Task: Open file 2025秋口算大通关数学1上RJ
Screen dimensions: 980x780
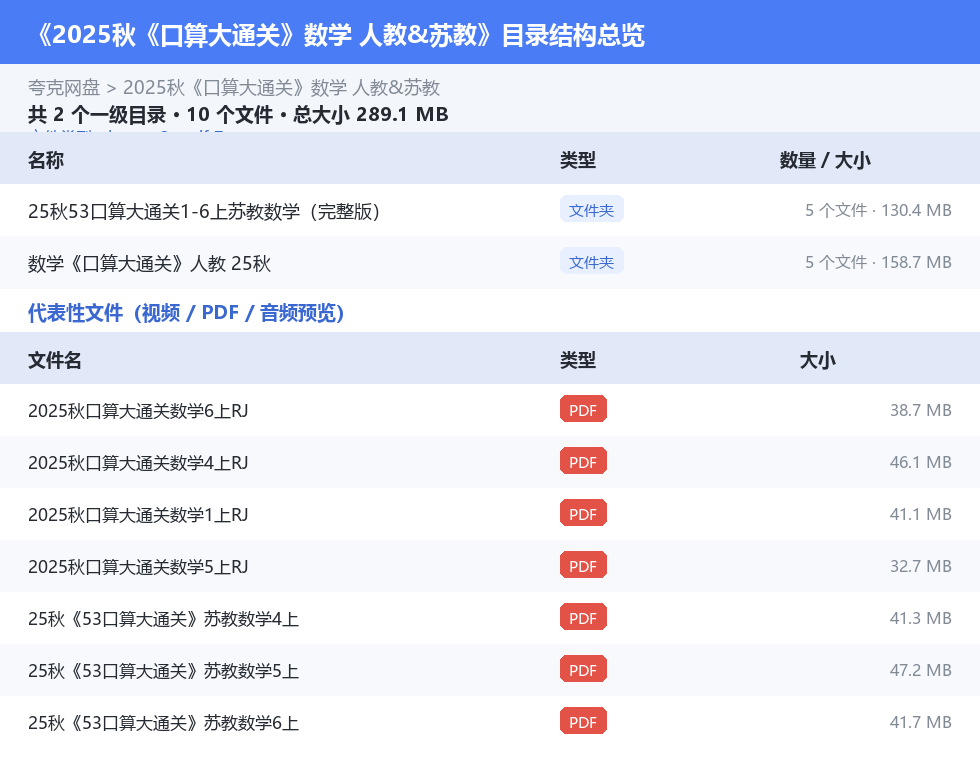Action: point(138,514)
